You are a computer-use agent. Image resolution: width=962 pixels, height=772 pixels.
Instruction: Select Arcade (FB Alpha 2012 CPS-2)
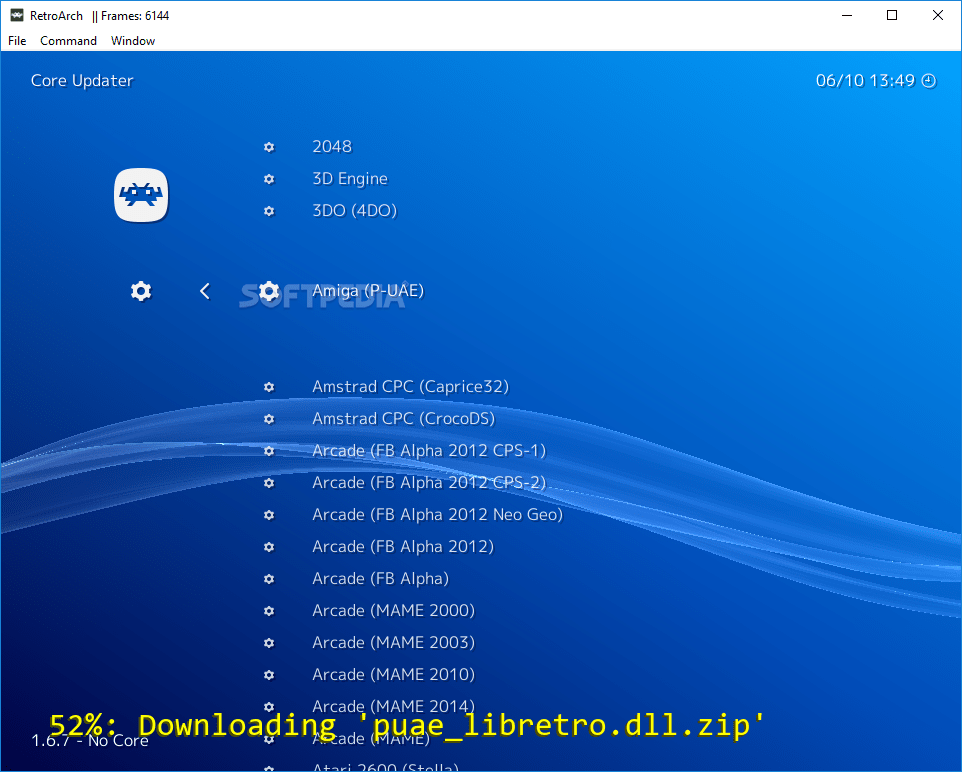pyautogui.click(x=429, y=482)
